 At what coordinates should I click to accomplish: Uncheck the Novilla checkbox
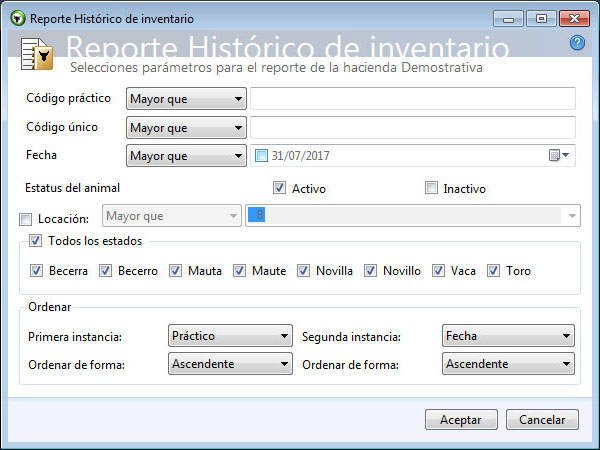pyautogui.click(x=303, y=271)
